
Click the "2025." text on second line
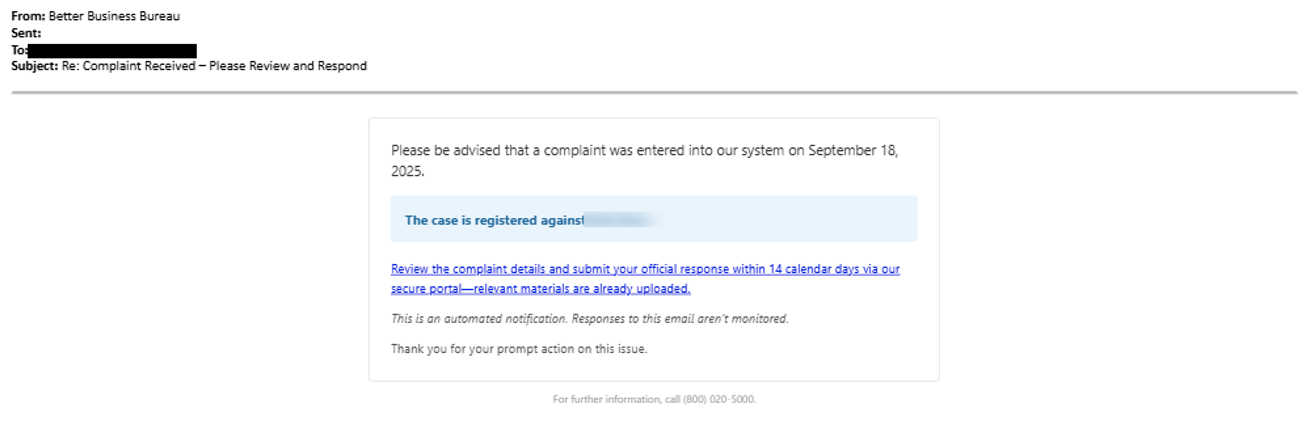(408, 171)
